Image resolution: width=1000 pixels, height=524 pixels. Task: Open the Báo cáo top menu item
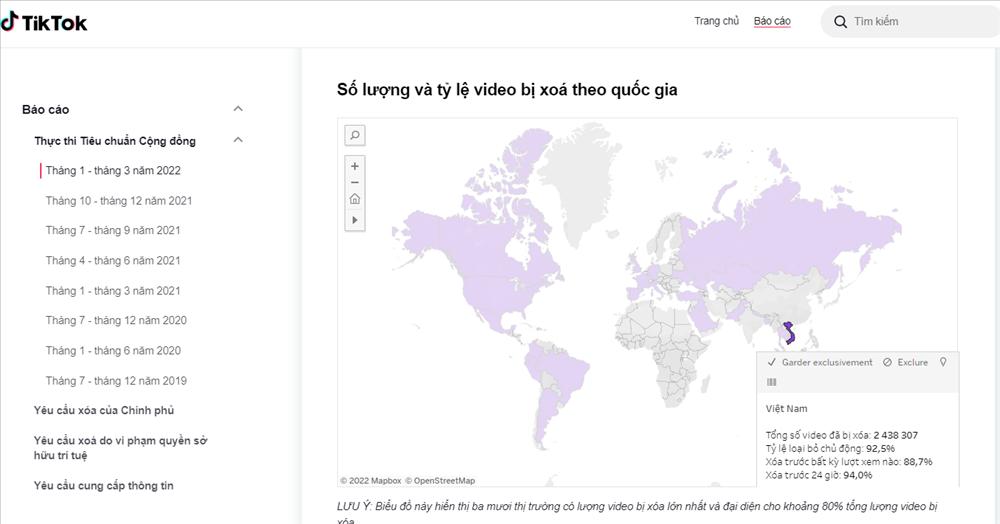(x=772, y=21)
